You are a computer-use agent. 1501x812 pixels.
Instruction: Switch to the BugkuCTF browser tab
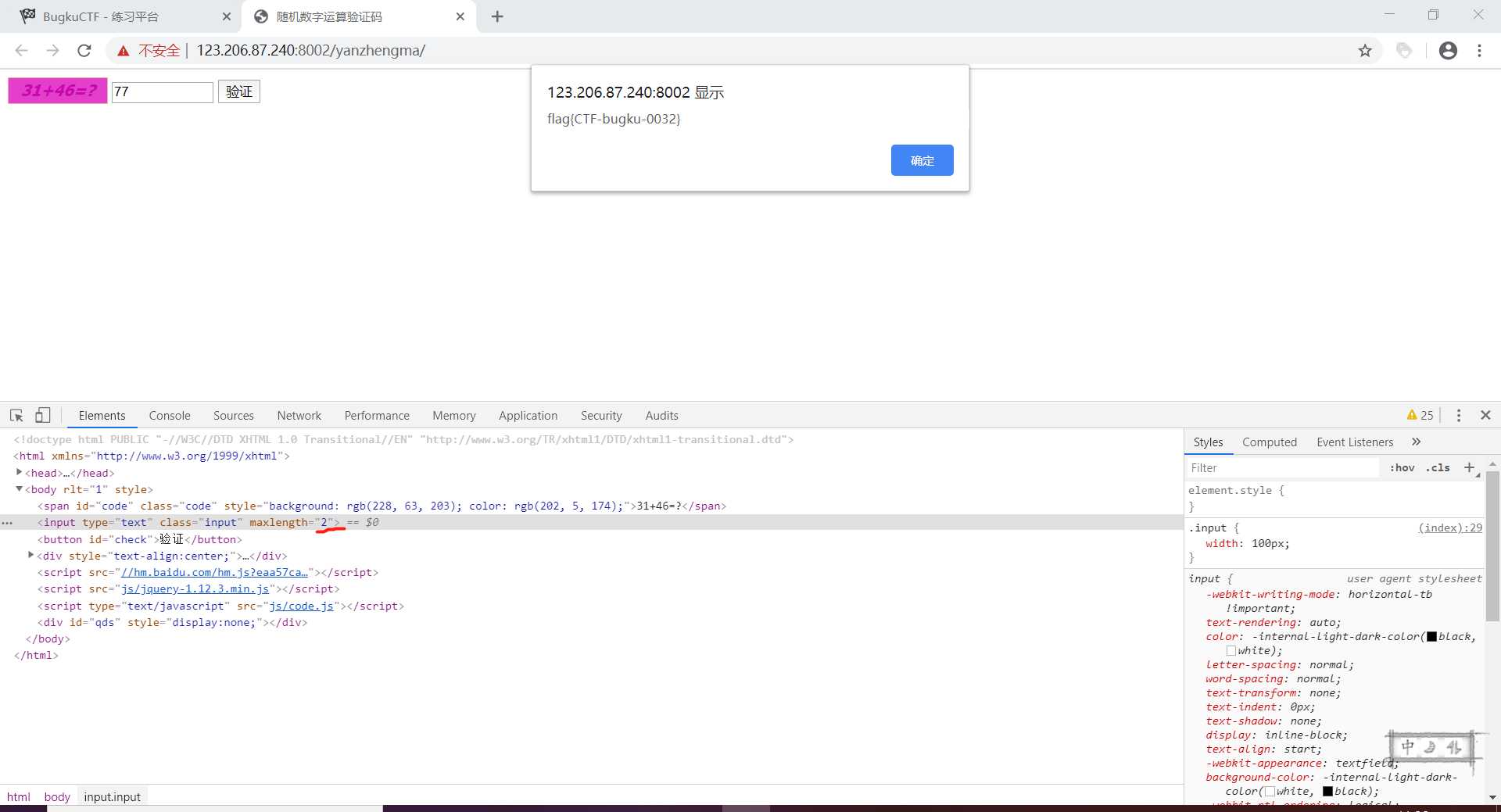(x=123, y=16)
